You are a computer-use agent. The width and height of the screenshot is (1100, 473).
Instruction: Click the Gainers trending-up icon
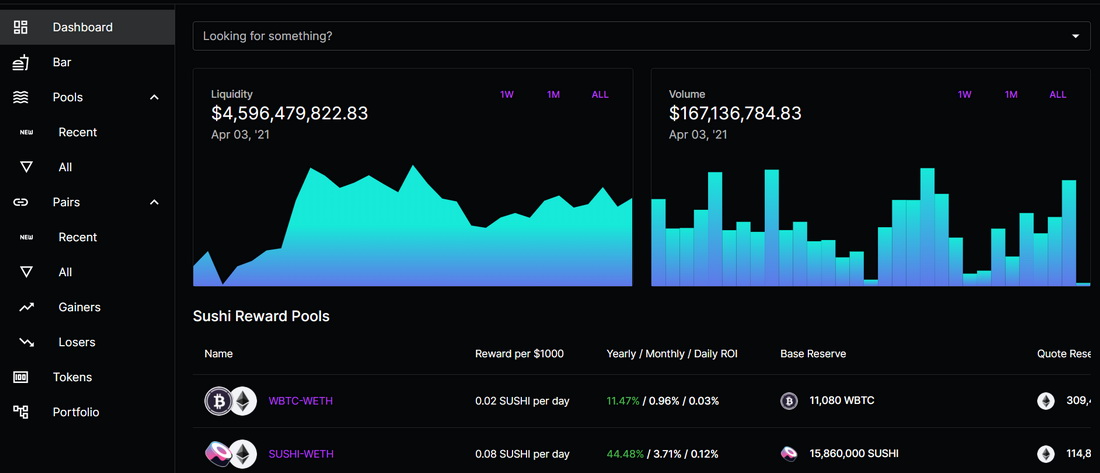click(x=26, y=307)
